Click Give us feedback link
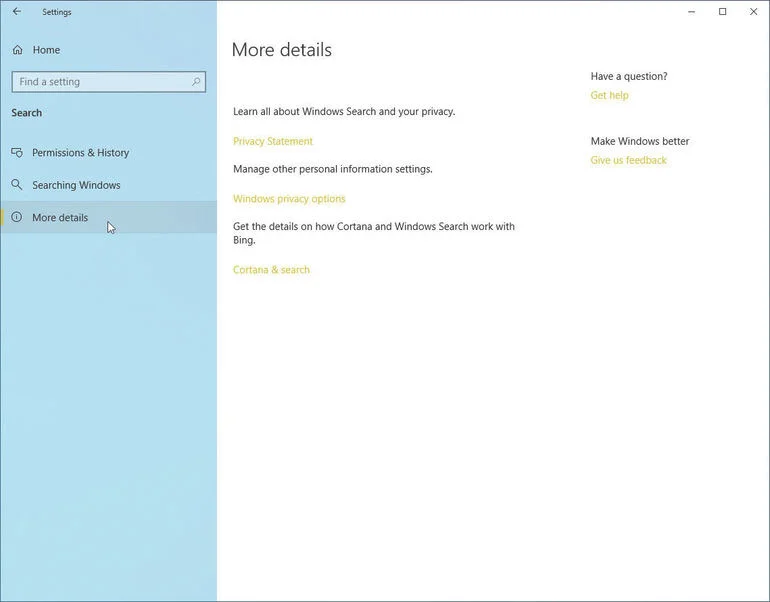The image size is (770, 602). (629, 160)
